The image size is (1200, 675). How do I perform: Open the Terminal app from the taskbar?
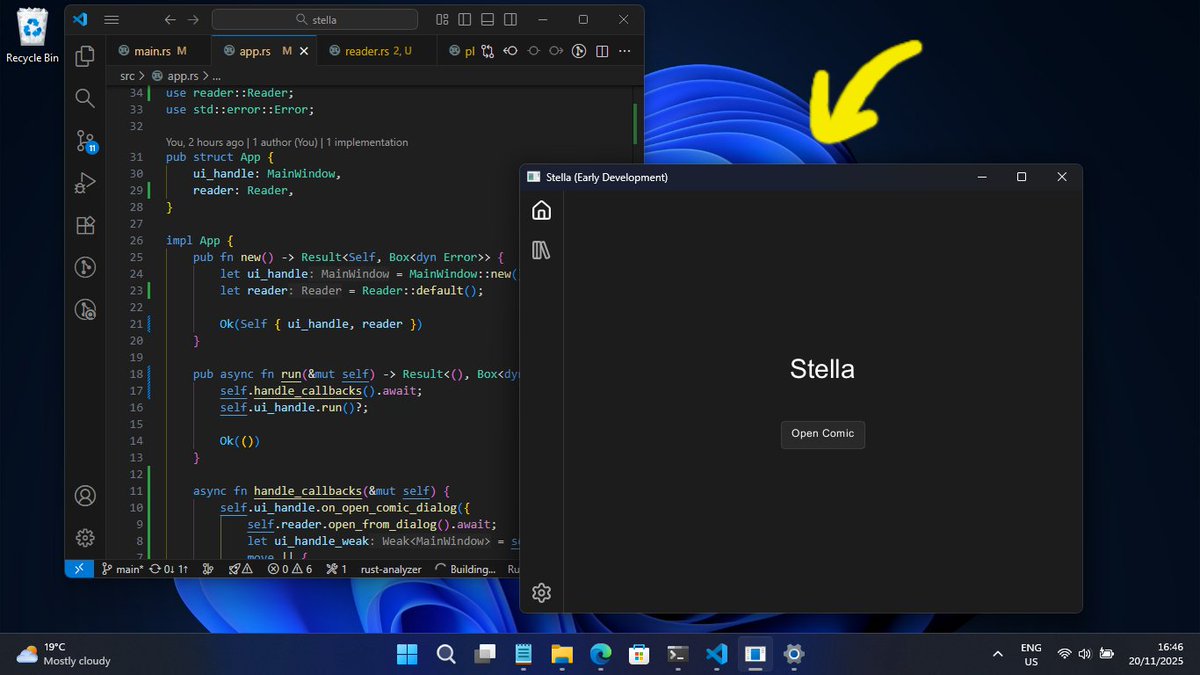[x=677, y=654]
